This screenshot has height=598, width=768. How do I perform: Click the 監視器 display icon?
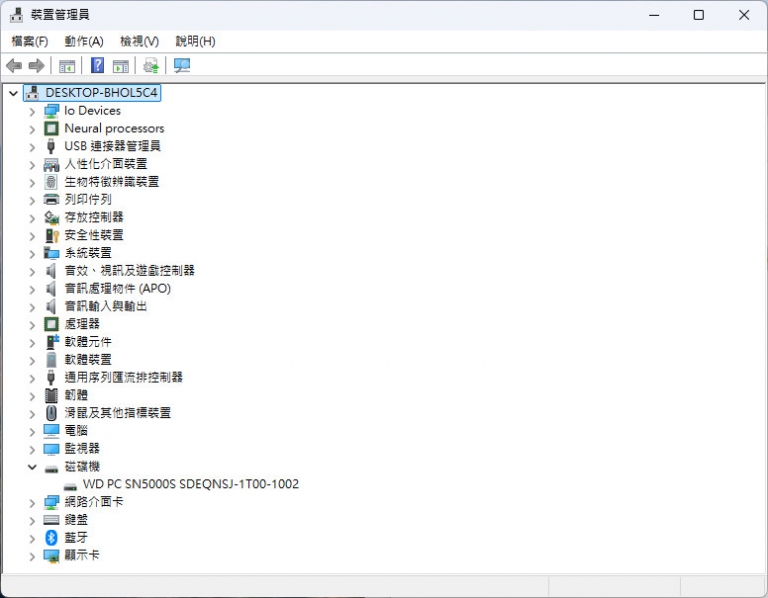point(51,449)
